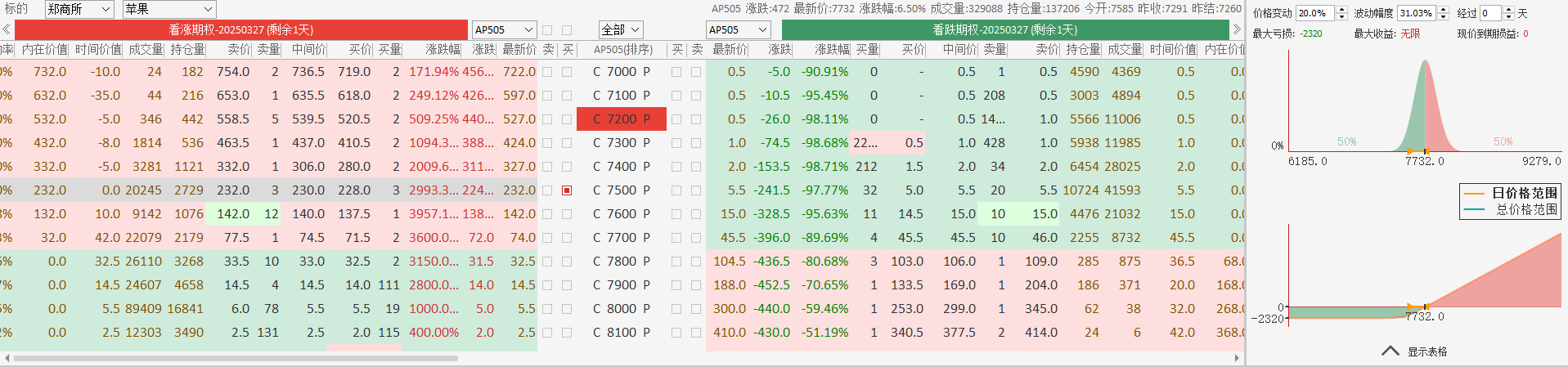1568x367 pixels.
Task: Click the call-side 涨跌幅 column header
Action: pos(443,49)
